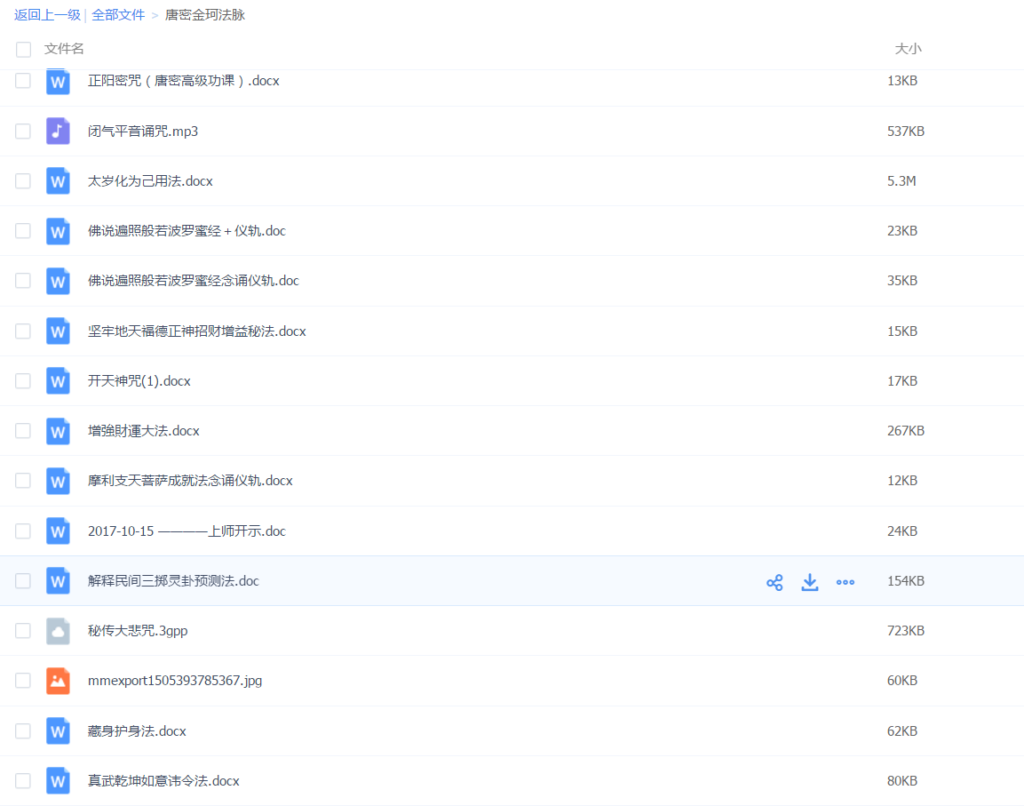Viewport: 1024px width, 806px height.
Task: Open file 真武乾坤如意讳令法.docx
Action: [x=164, y=781]
